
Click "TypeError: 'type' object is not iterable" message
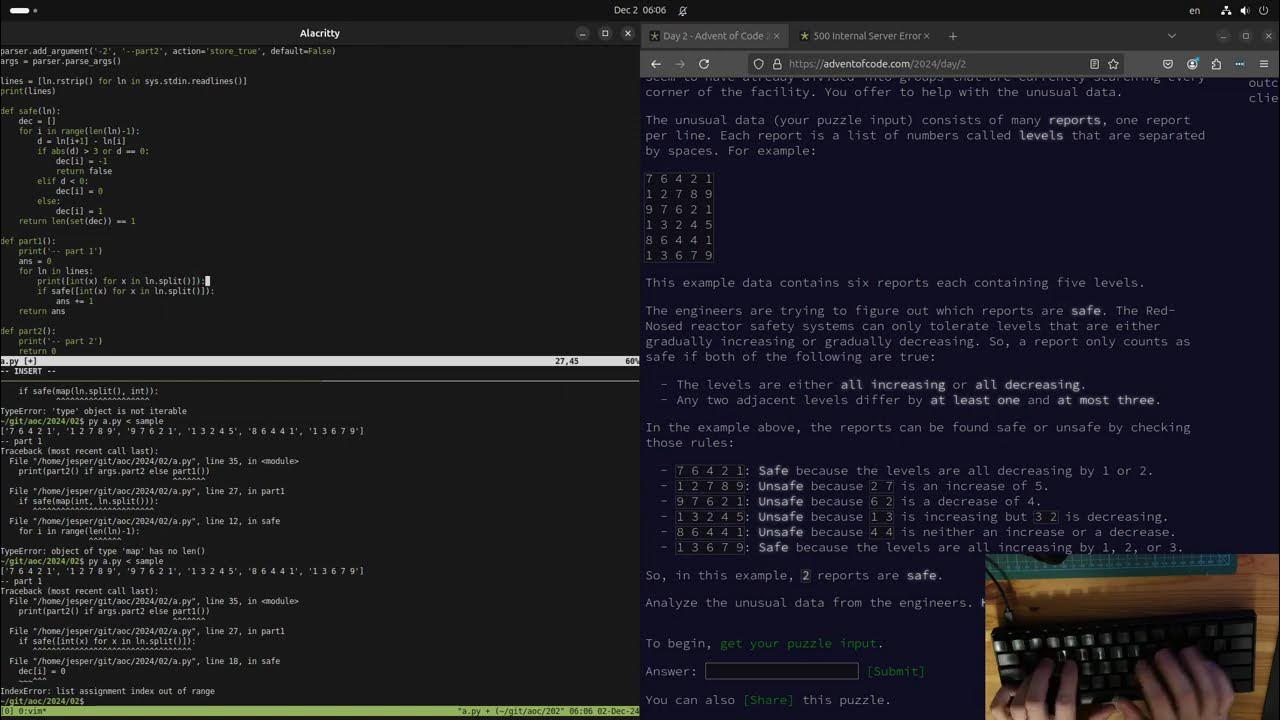[93, 411]
